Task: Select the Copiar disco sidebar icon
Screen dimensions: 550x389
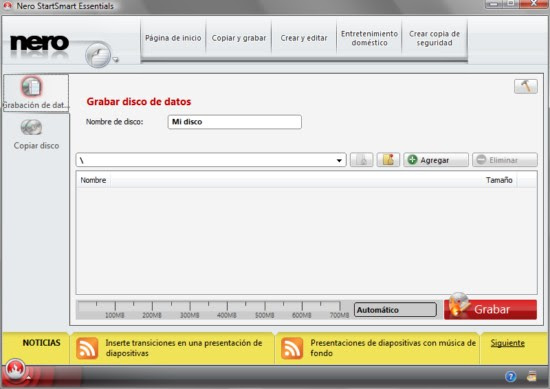Action: click(31, 127)
